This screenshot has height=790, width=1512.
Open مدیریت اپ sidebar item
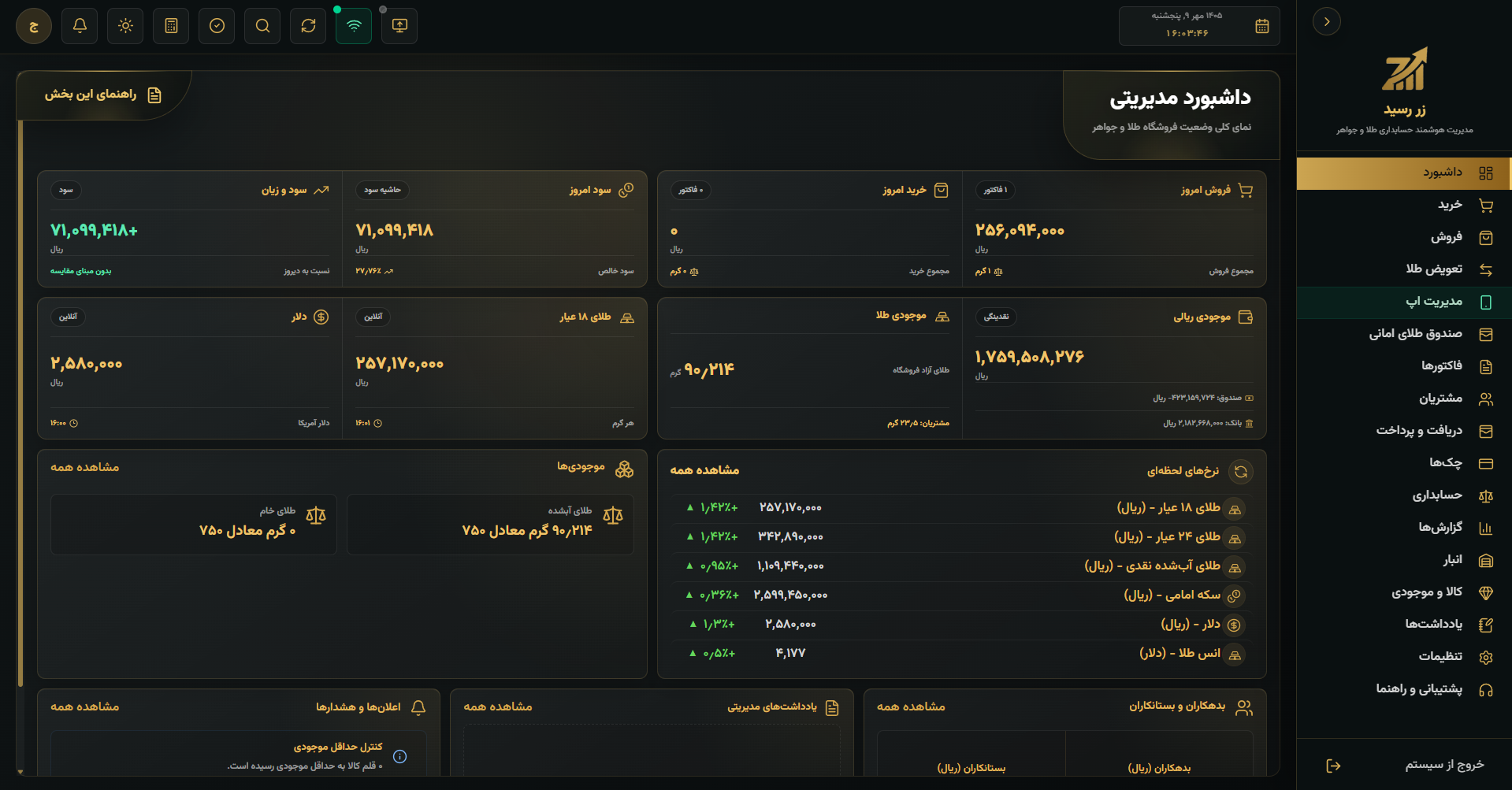pyautogui.click(x=1404, y=302)
